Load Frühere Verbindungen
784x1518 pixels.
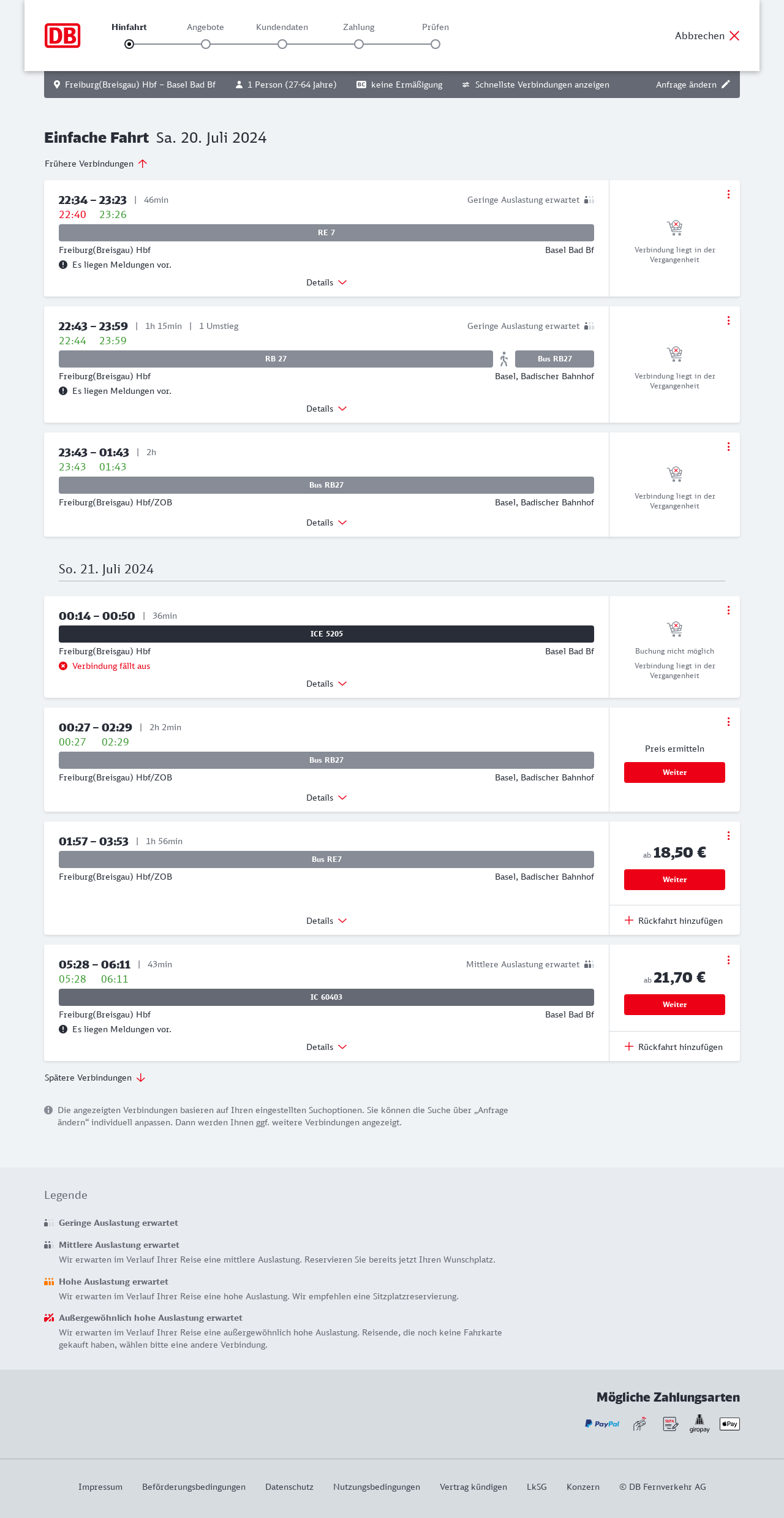point(96,164)
